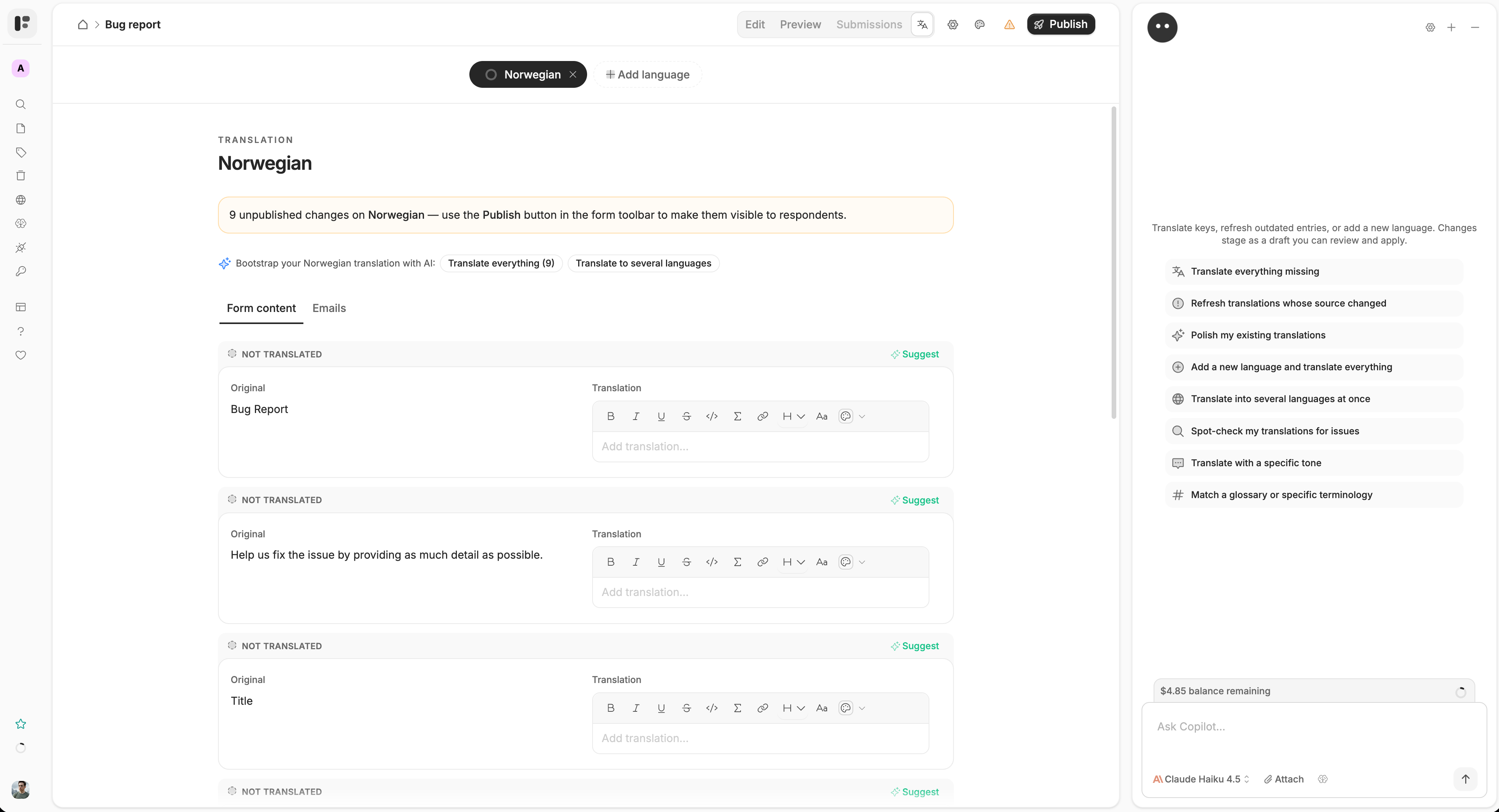Open form settings gear in the top toolbar

point(953,24)
